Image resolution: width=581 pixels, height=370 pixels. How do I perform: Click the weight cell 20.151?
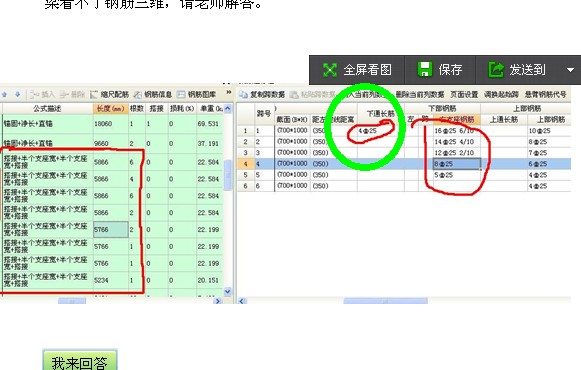point(209,280)
